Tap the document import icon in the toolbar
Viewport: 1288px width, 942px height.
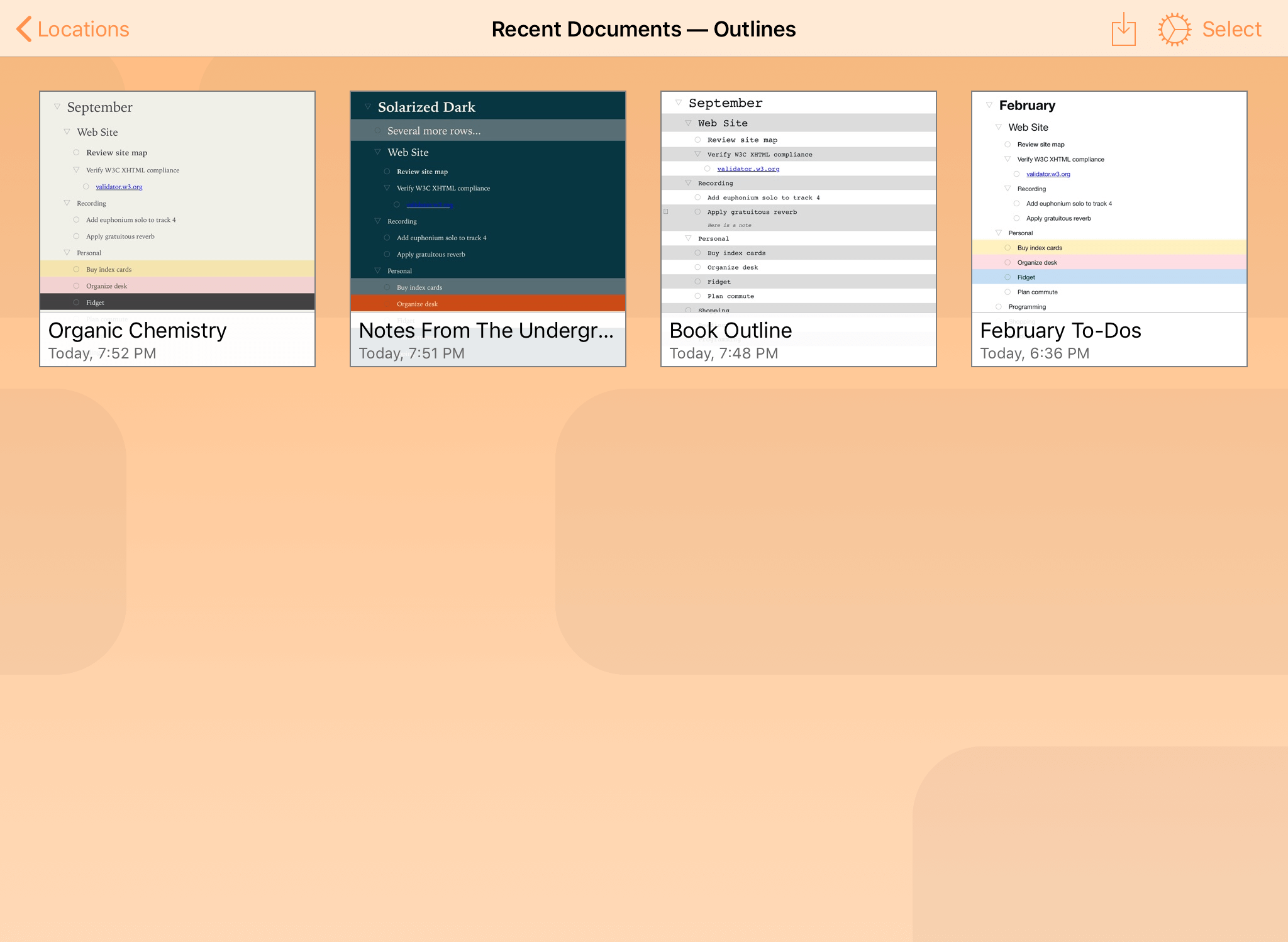tap(1124, 29)
